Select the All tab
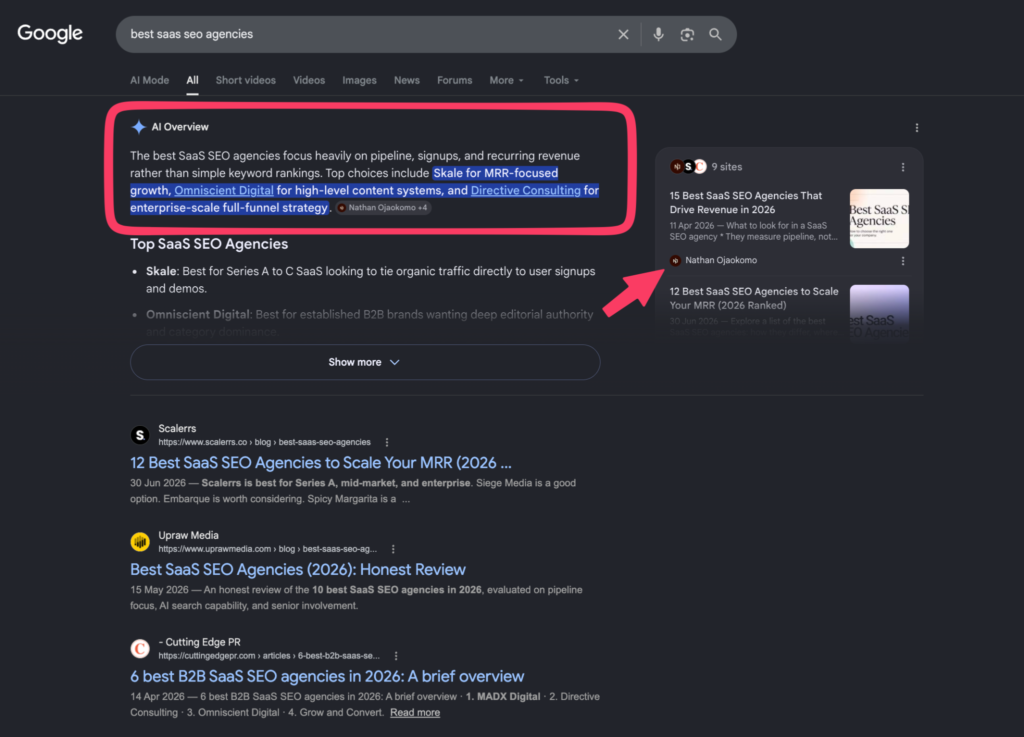The width and height of the screenshot is (1024, 737). [x=192, y=80]
